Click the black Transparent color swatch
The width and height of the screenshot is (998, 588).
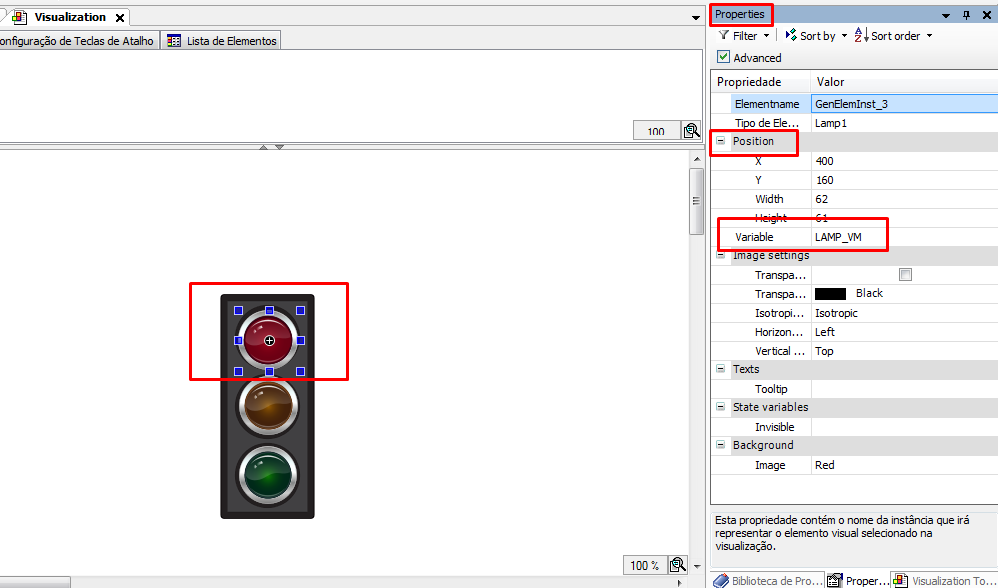tap(830, 294)
